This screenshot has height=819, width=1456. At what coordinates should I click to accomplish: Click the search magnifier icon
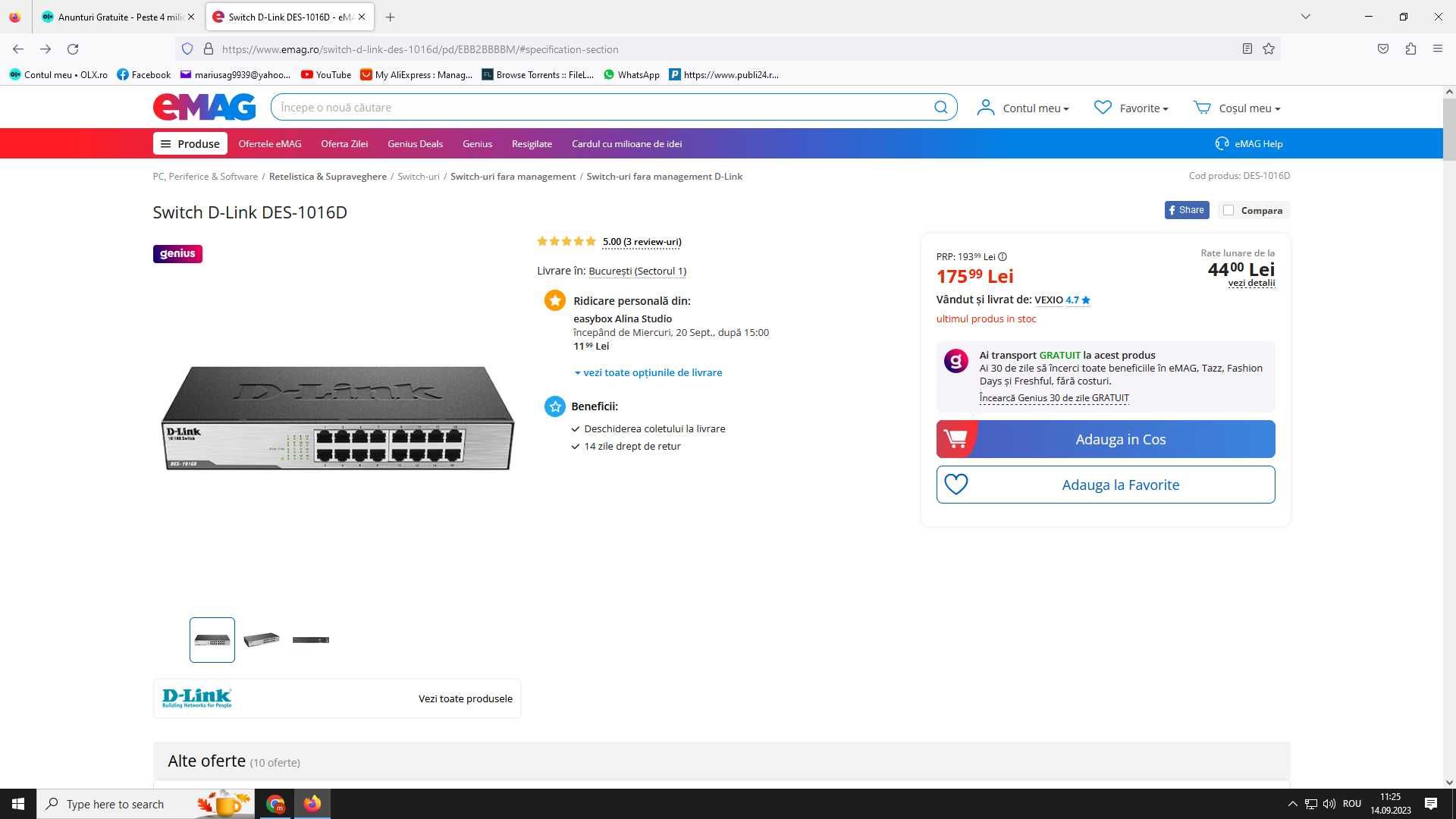pyautogui.click(x=941, y=107)
